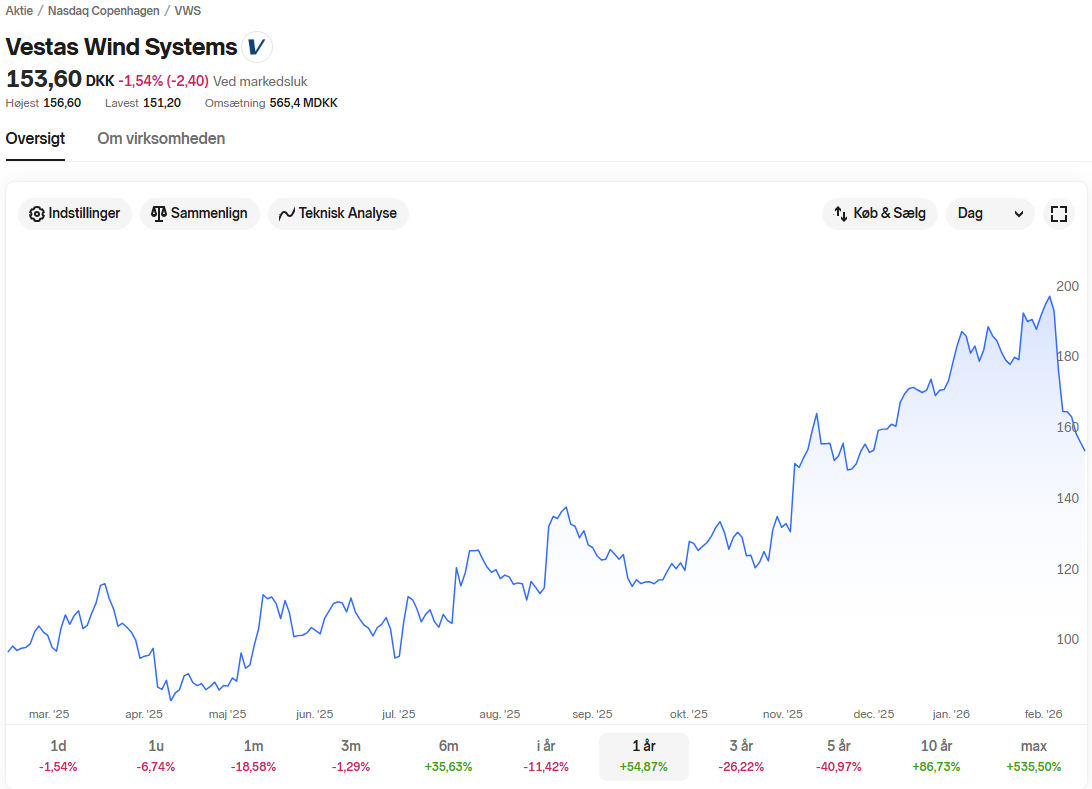
Task: Click the aug. '25 axis label
Action: coord(499,714)
